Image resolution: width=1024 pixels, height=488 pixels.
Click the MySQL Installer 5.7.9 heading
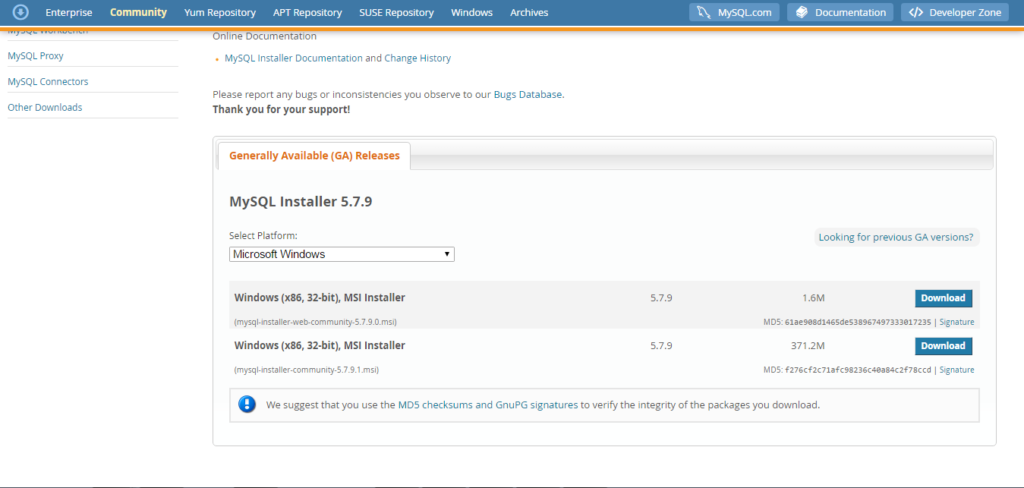300,202
